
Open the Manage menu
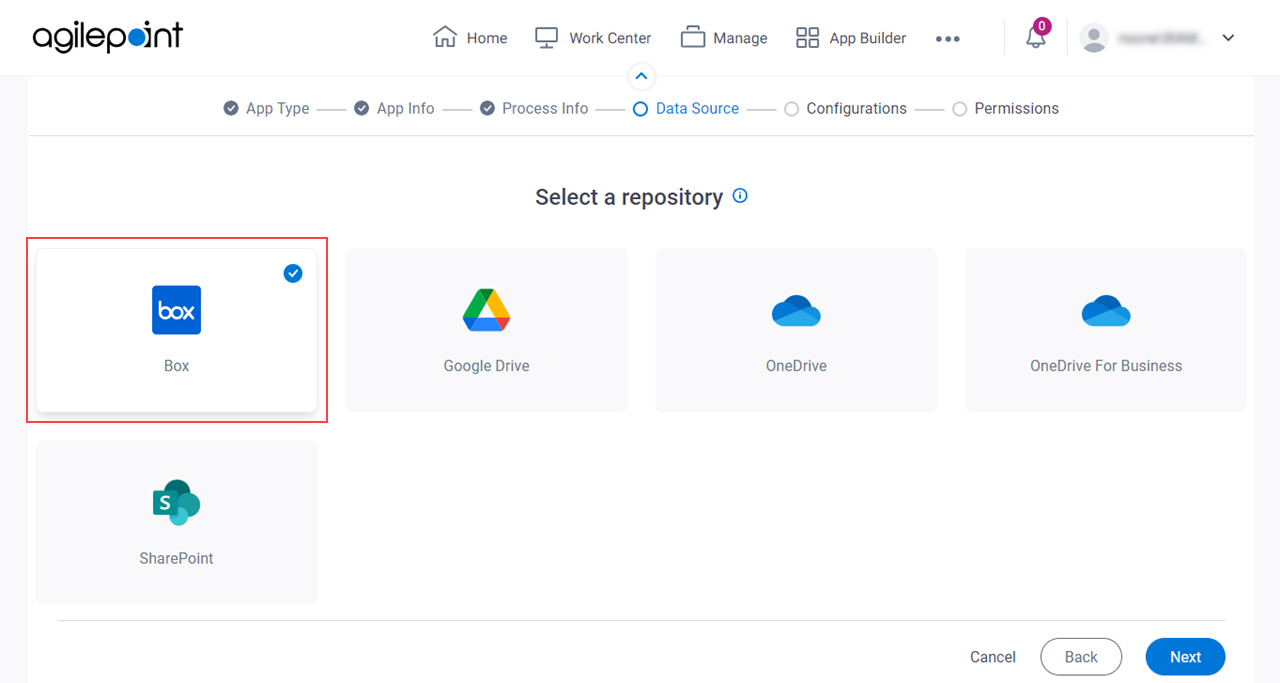coord(724,38)
